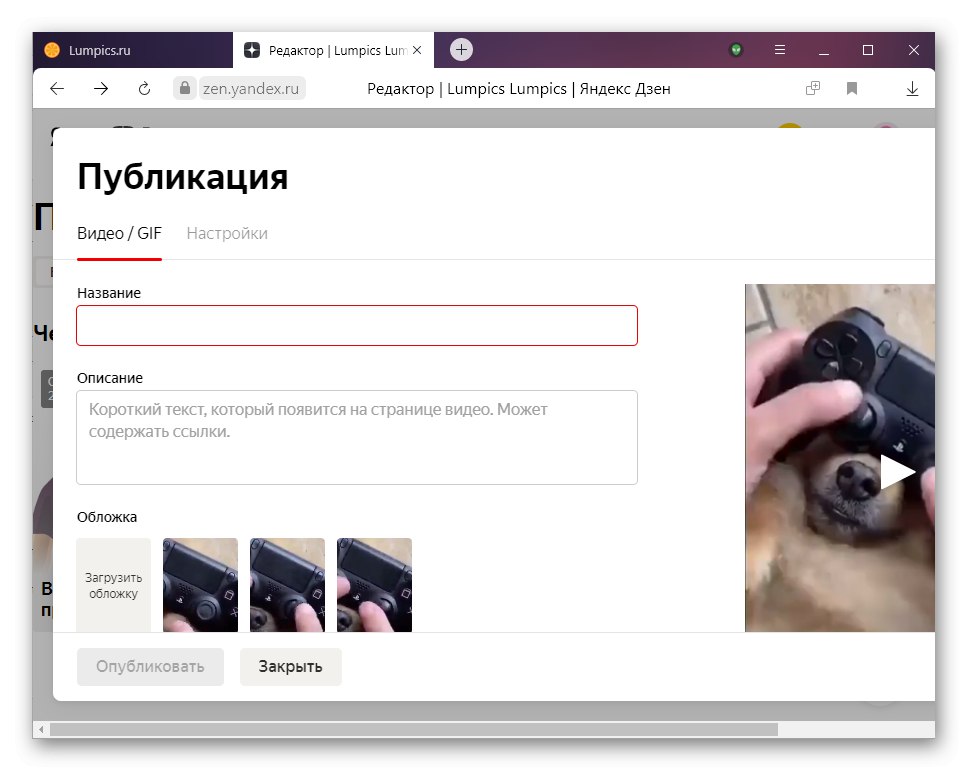
Task: Switch to the Настройки tab
Action: 226,233
